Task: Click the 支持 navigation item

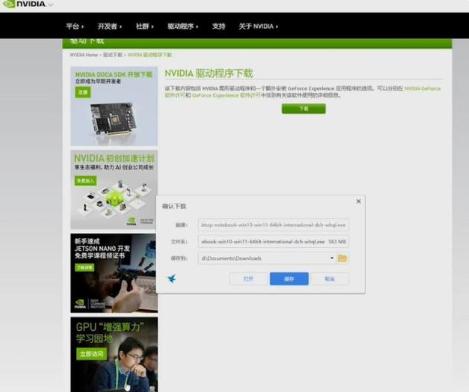Action: pyautogui.click(x=219, y=26)
